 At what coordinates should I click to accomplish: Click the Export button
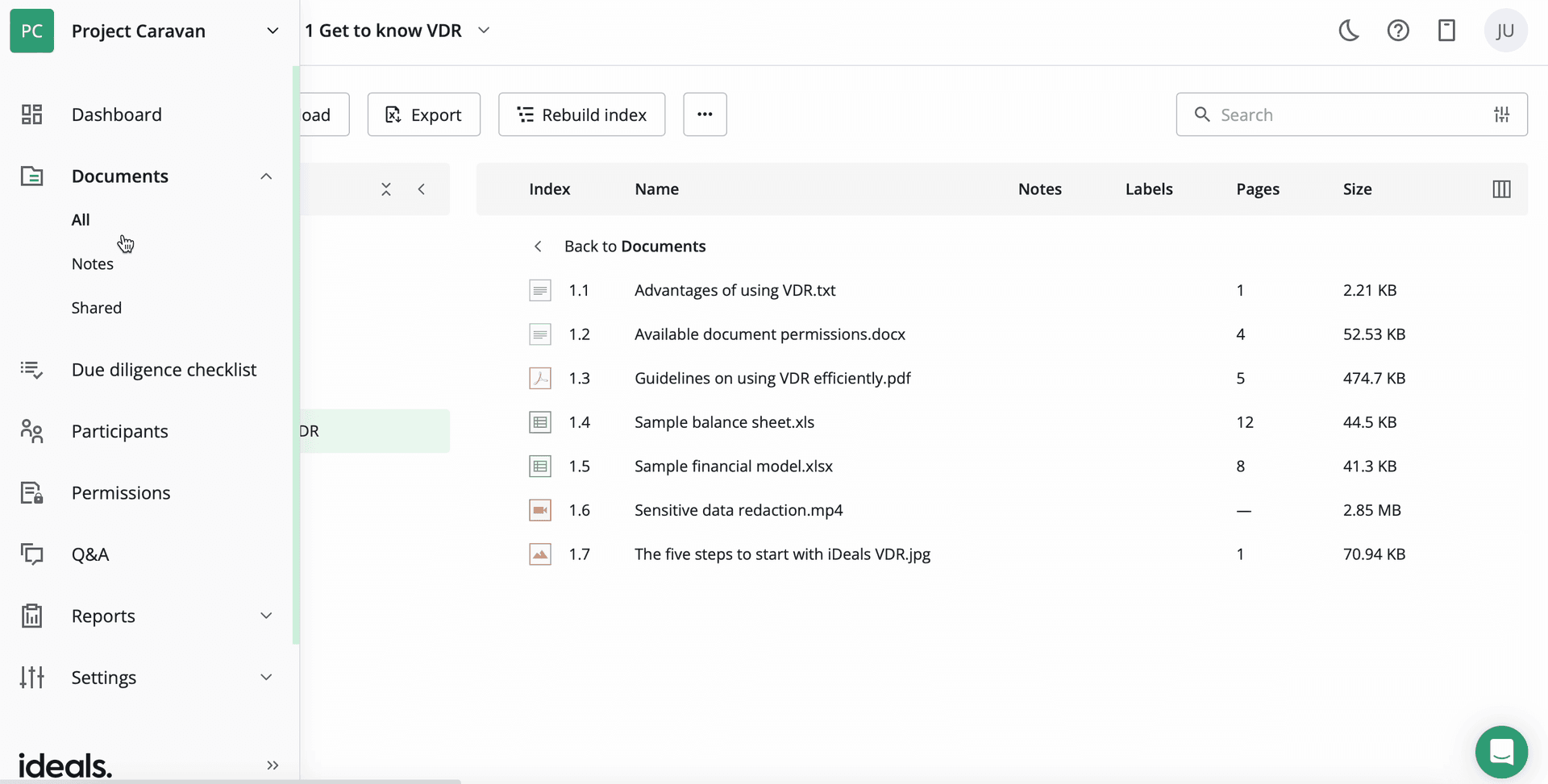click(x=423, y=114)
